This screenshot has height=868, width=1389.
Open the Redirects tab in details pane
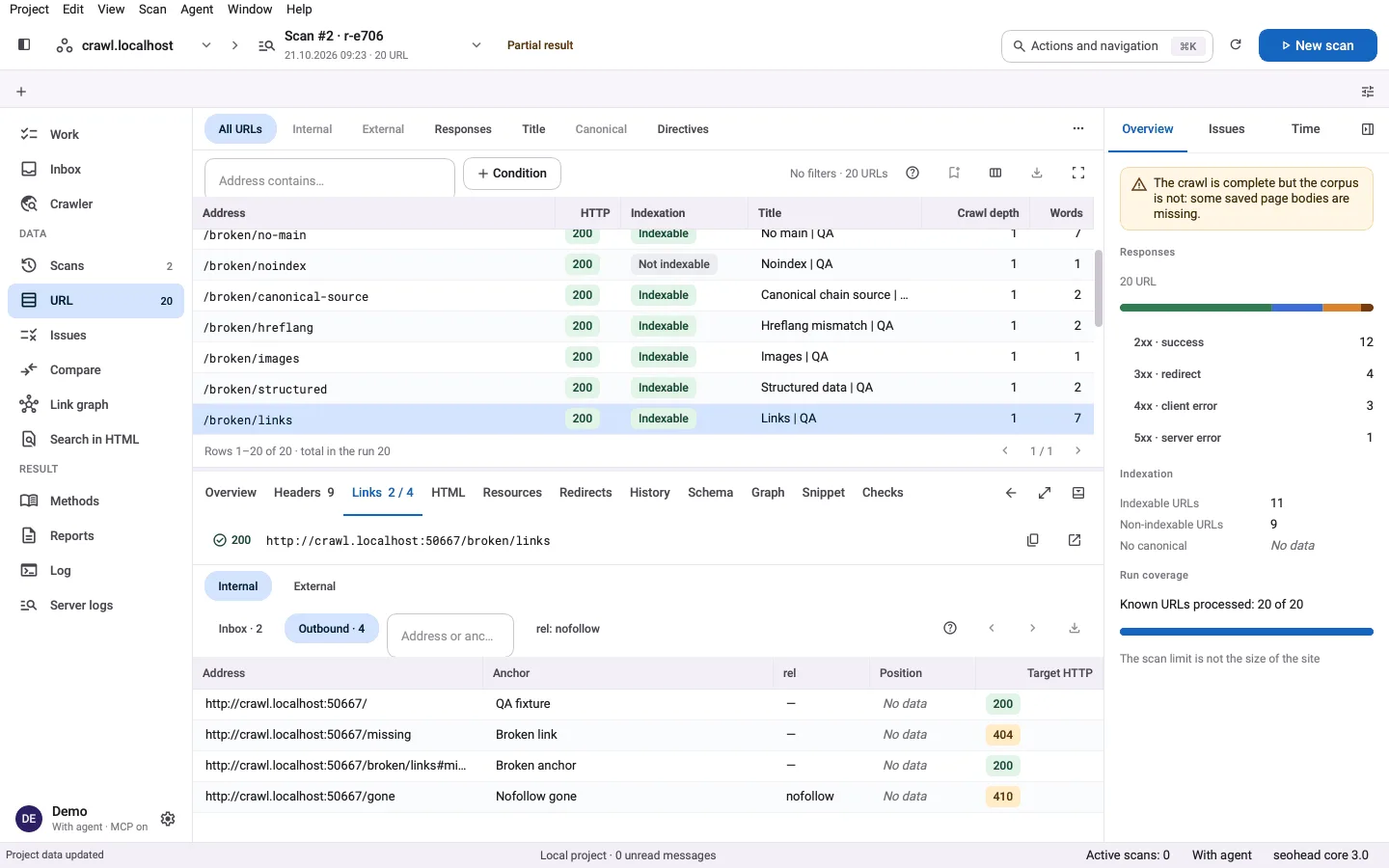(x=586, y=493)
